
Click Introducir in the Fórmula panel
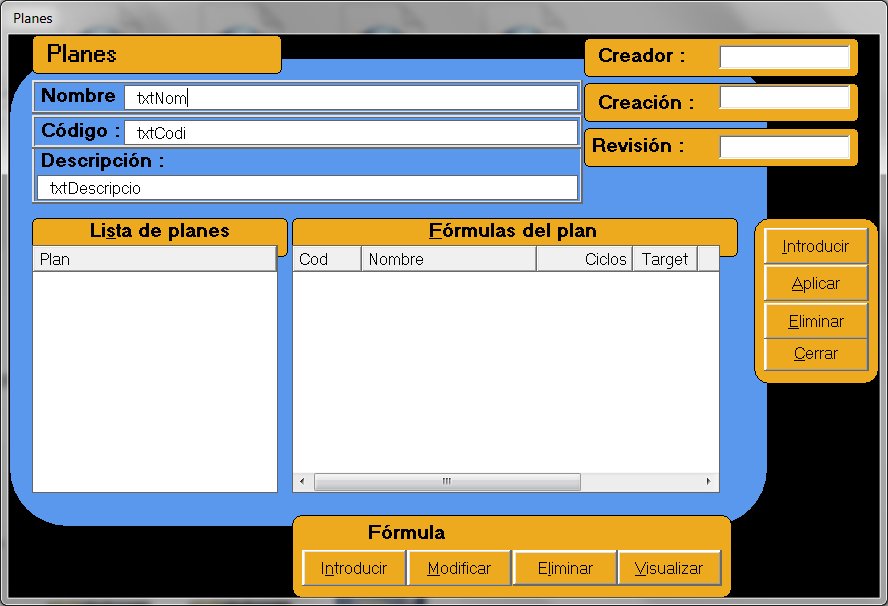(x=354, y=569)
